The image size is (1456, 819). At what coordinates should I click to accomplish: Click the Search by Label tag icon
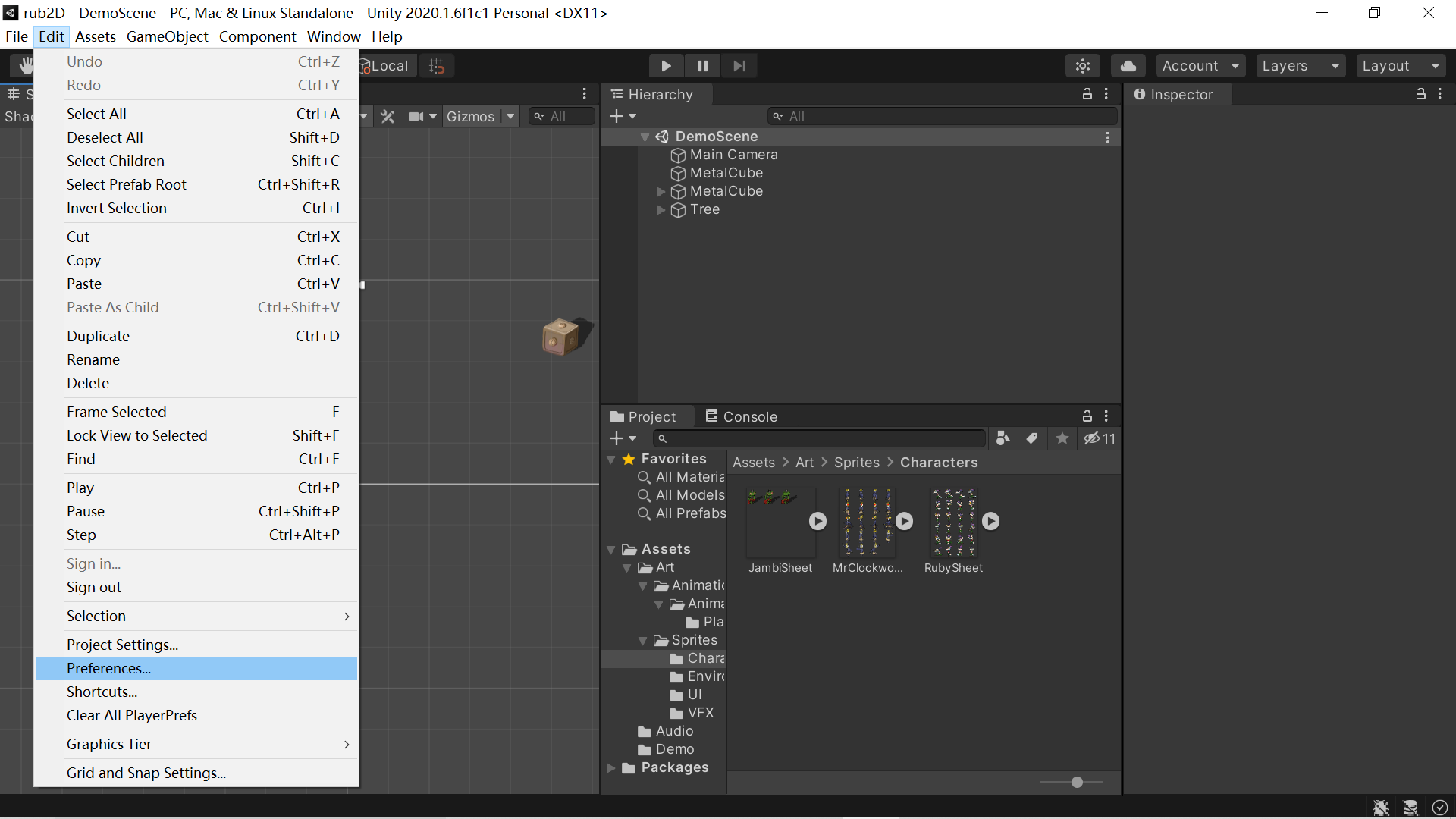point(1032,438)
